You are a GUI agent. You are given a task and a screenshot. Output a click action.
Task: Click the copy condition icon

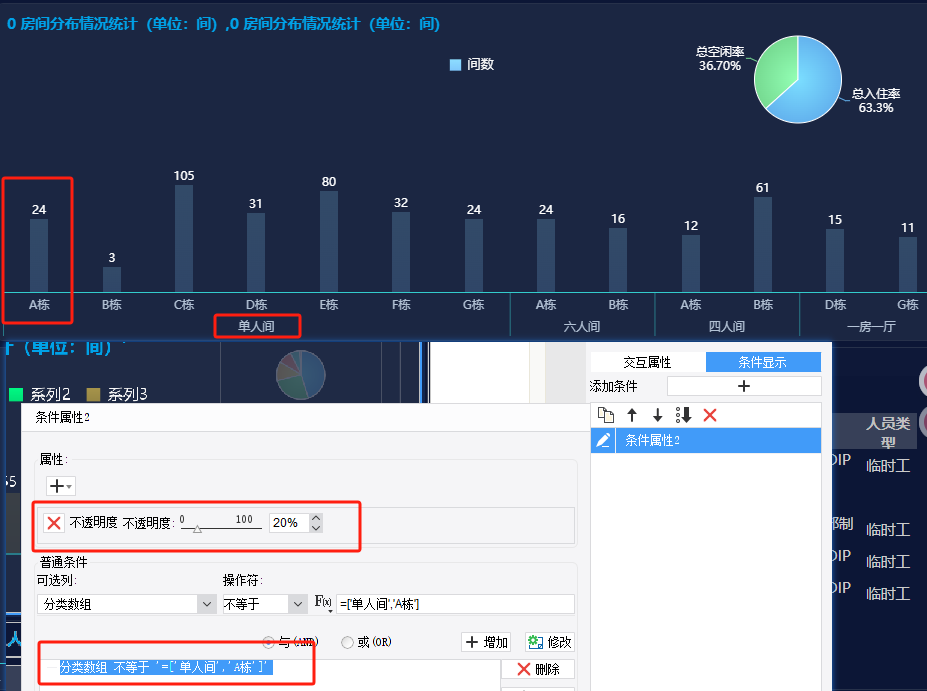tap(605, 415)
